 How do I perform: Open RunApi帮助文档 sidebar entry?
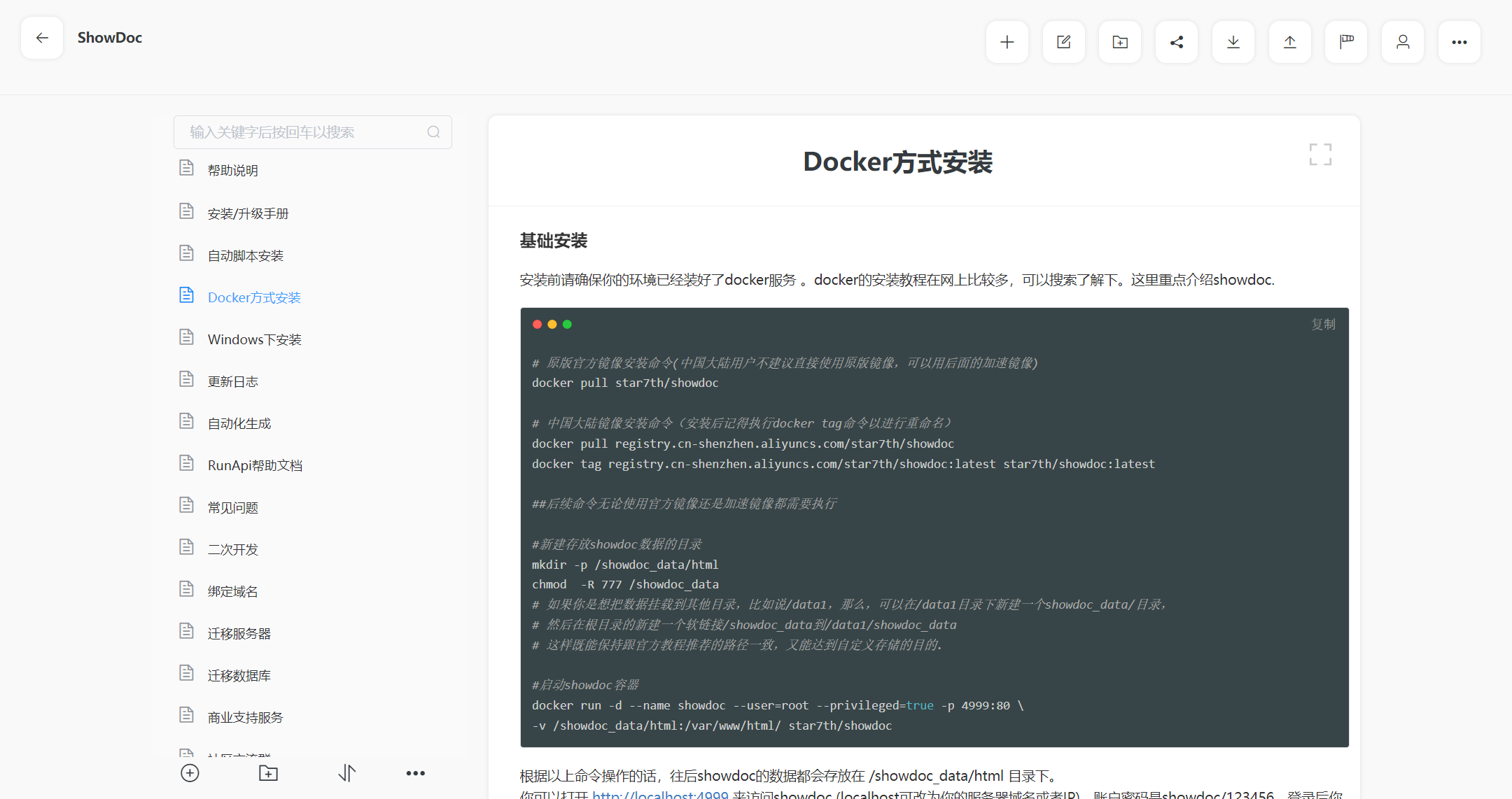click(x=255, y=465)
